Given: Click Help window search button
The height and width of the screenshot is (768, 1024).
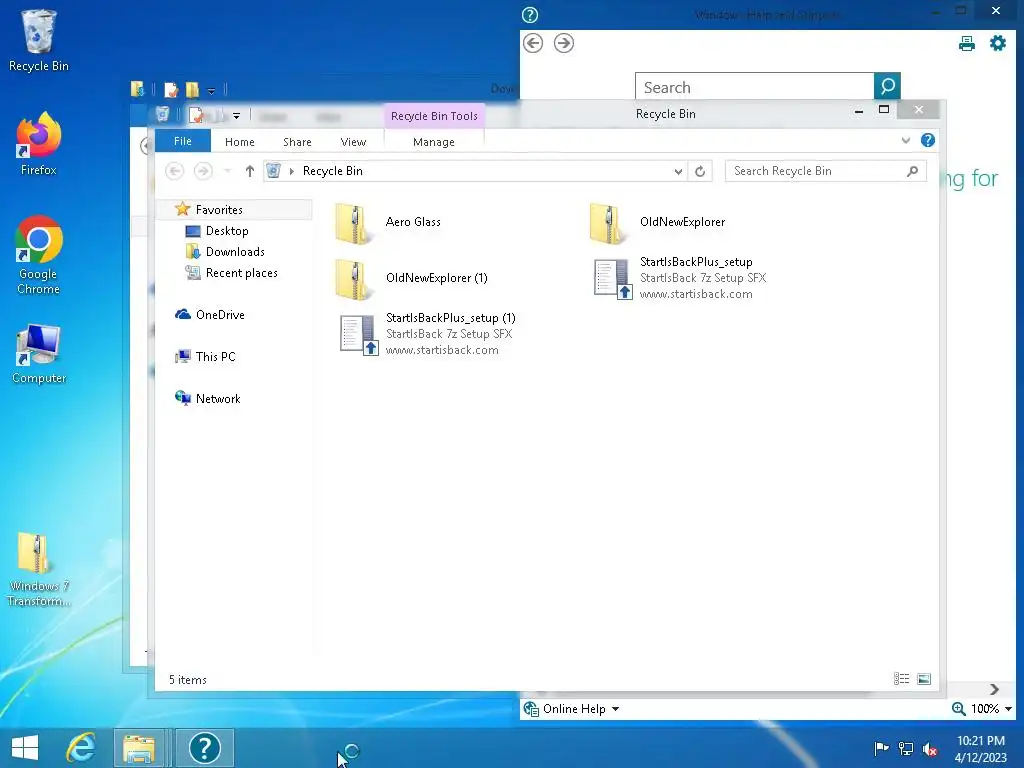Looking at the screenshot, I should 888,86.
